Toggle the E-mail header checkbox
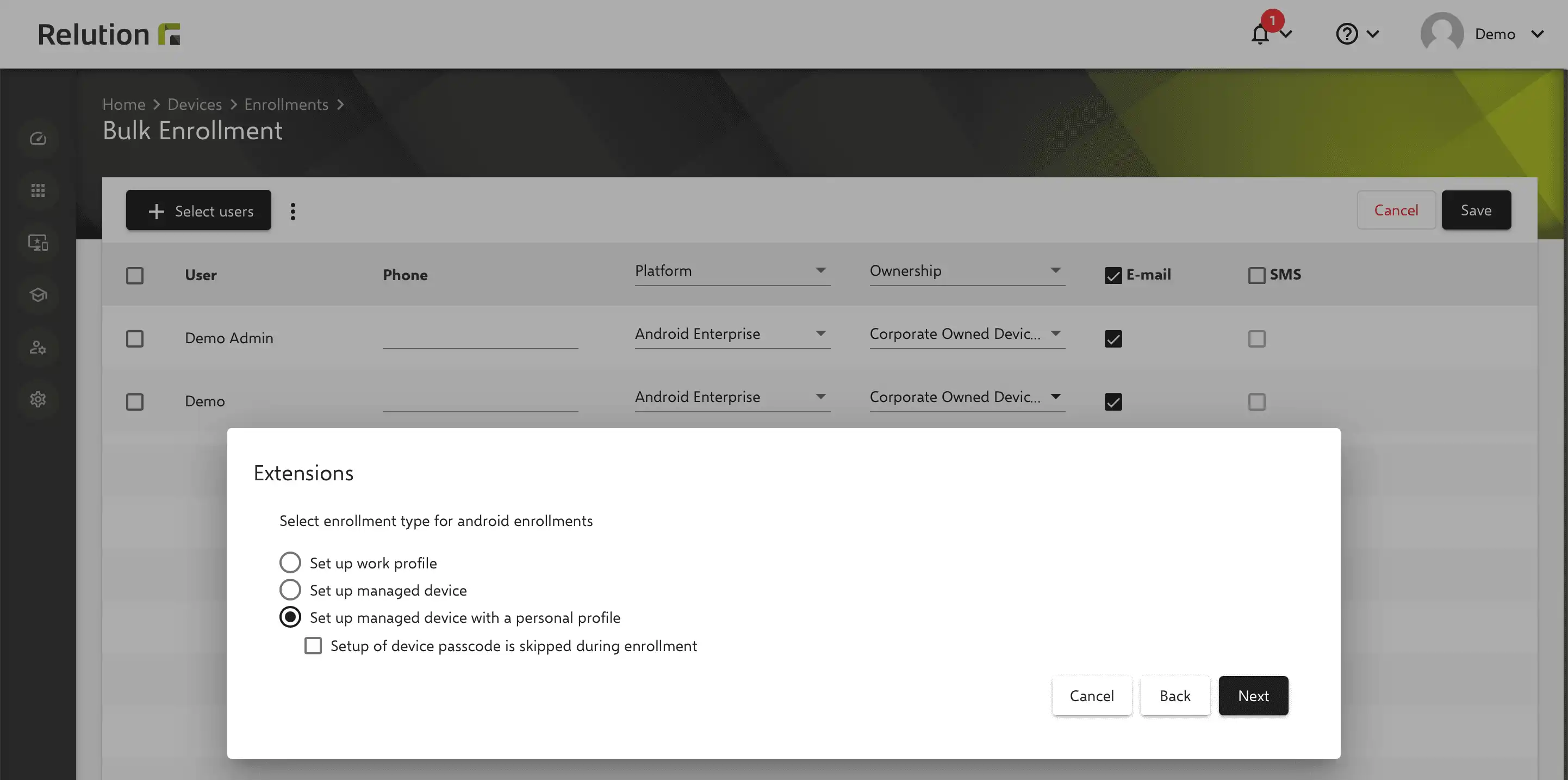Viewport: 1568px width, 780px height. tap(1113, 276)
